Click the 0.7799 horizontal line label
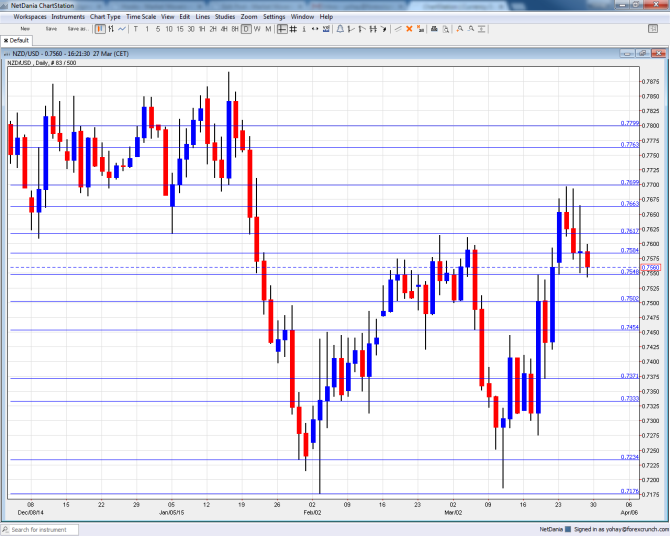This screenshot has height=536, width=670. [x=630, y=123]
